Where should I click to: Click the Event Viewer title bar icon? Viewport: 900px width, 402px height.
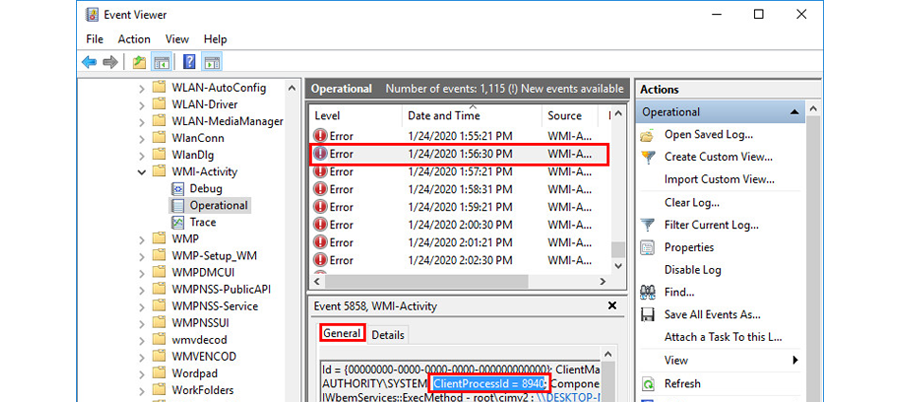coord(92,14)
